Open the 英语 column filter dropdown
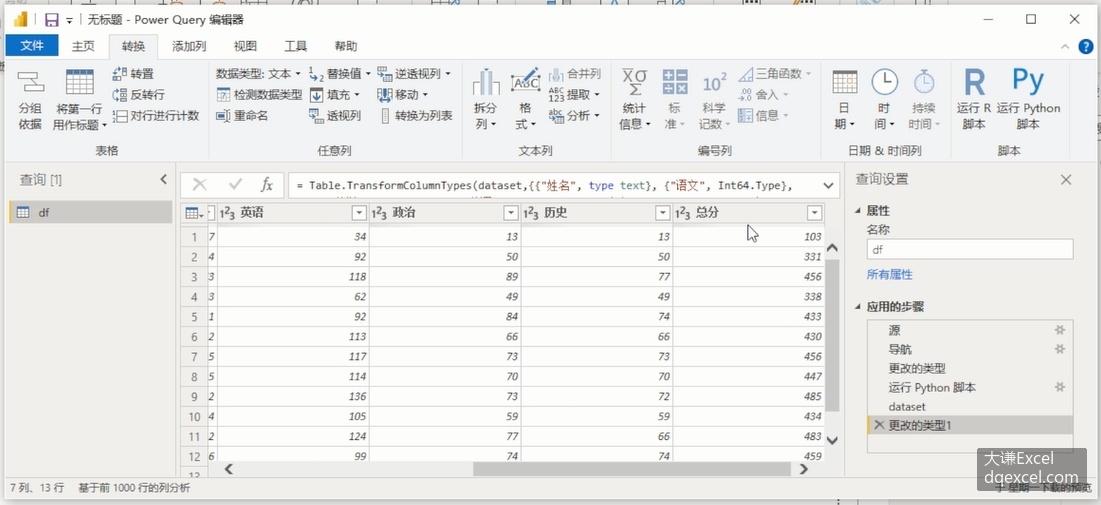The image size is (1101, 505). click(x=359, y=213)
